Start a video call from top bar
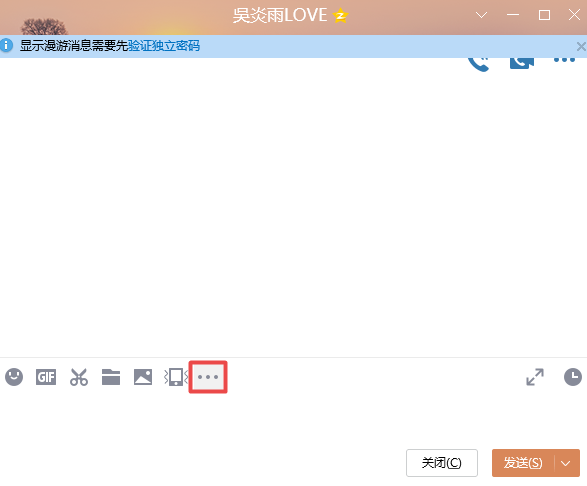 coord(522,63)
